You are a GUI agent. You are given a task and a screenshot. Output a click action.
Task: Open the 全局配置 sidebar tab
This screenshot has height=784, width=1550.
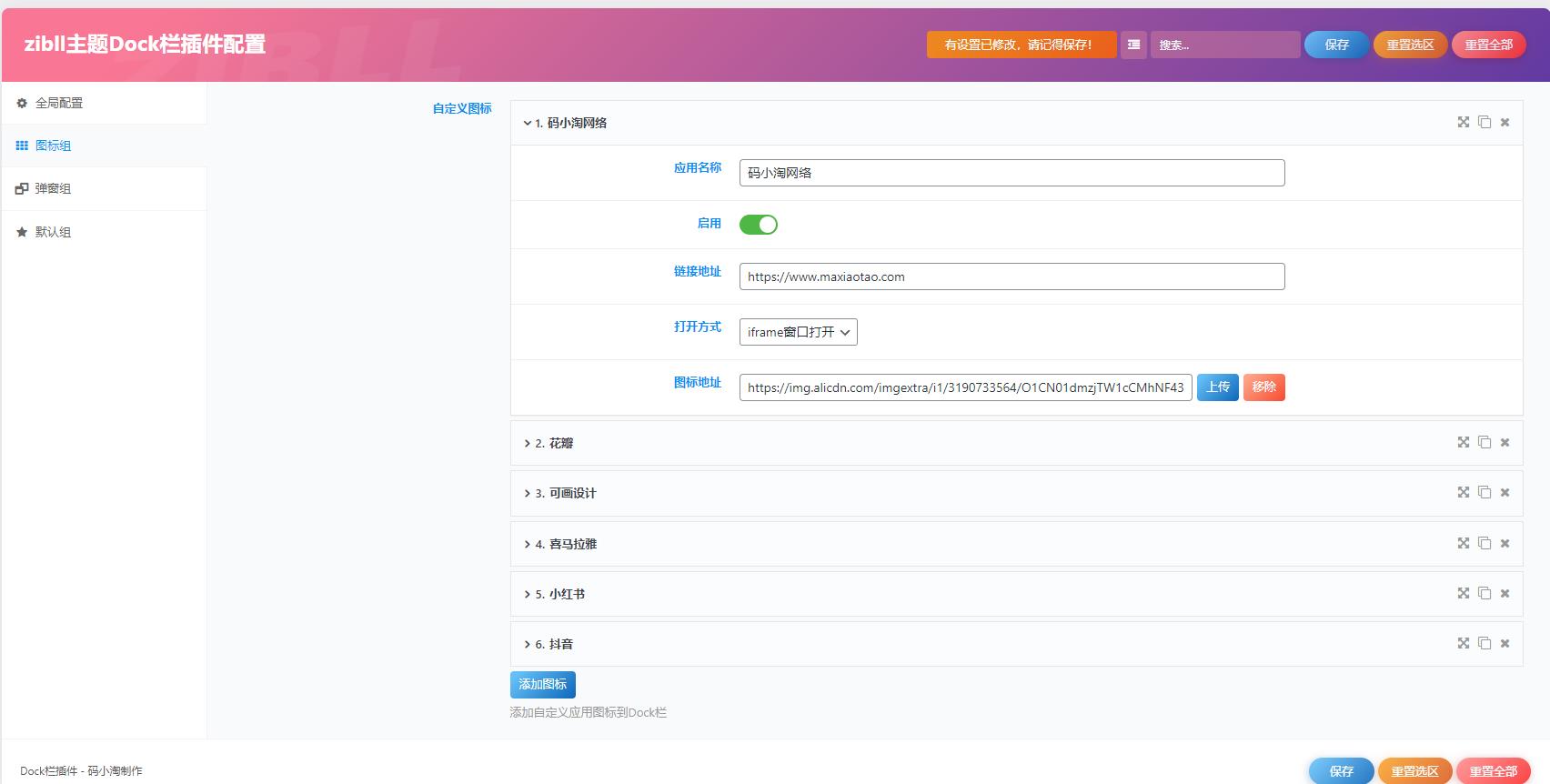[58, 103]
